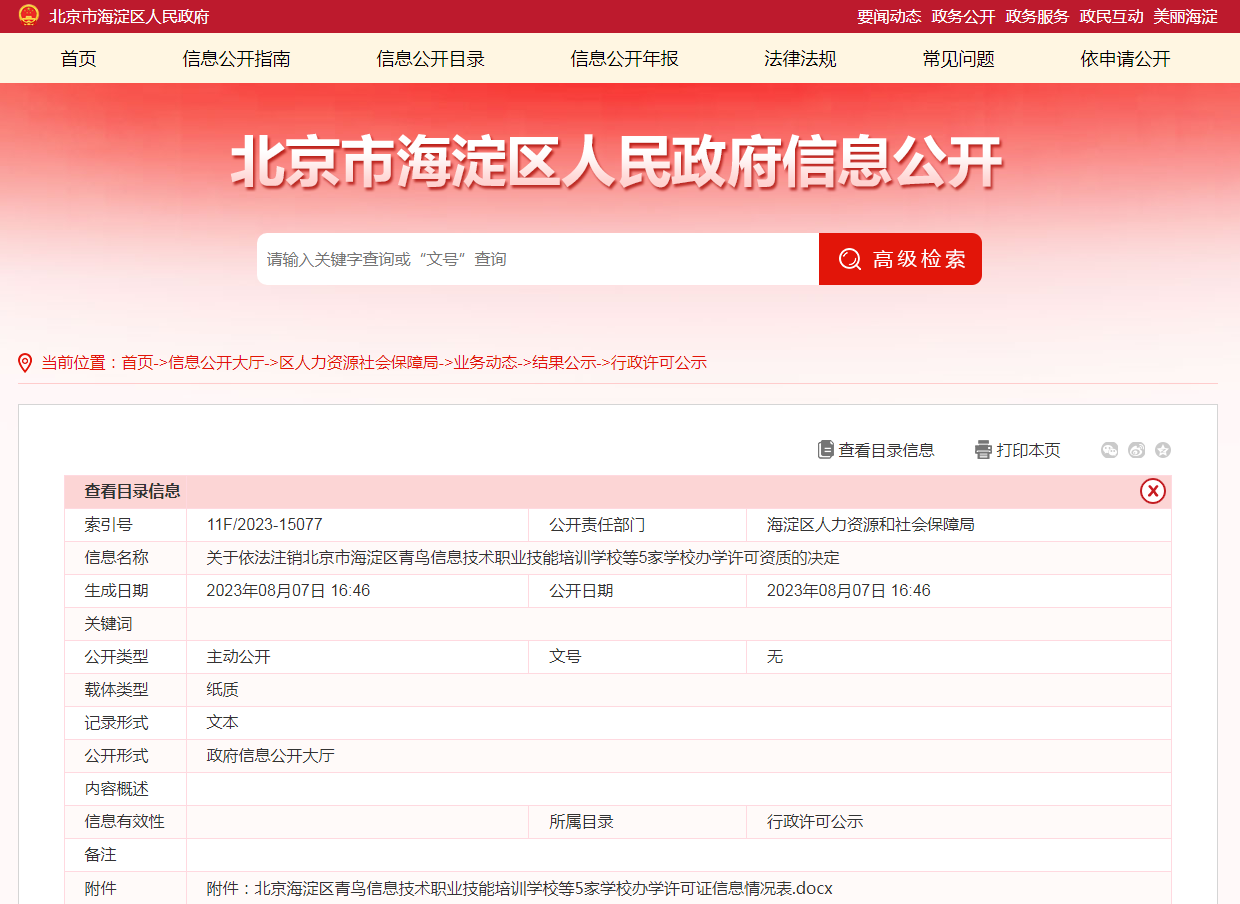Click the 行政许可公示 value in 所属目录 row

814,821
